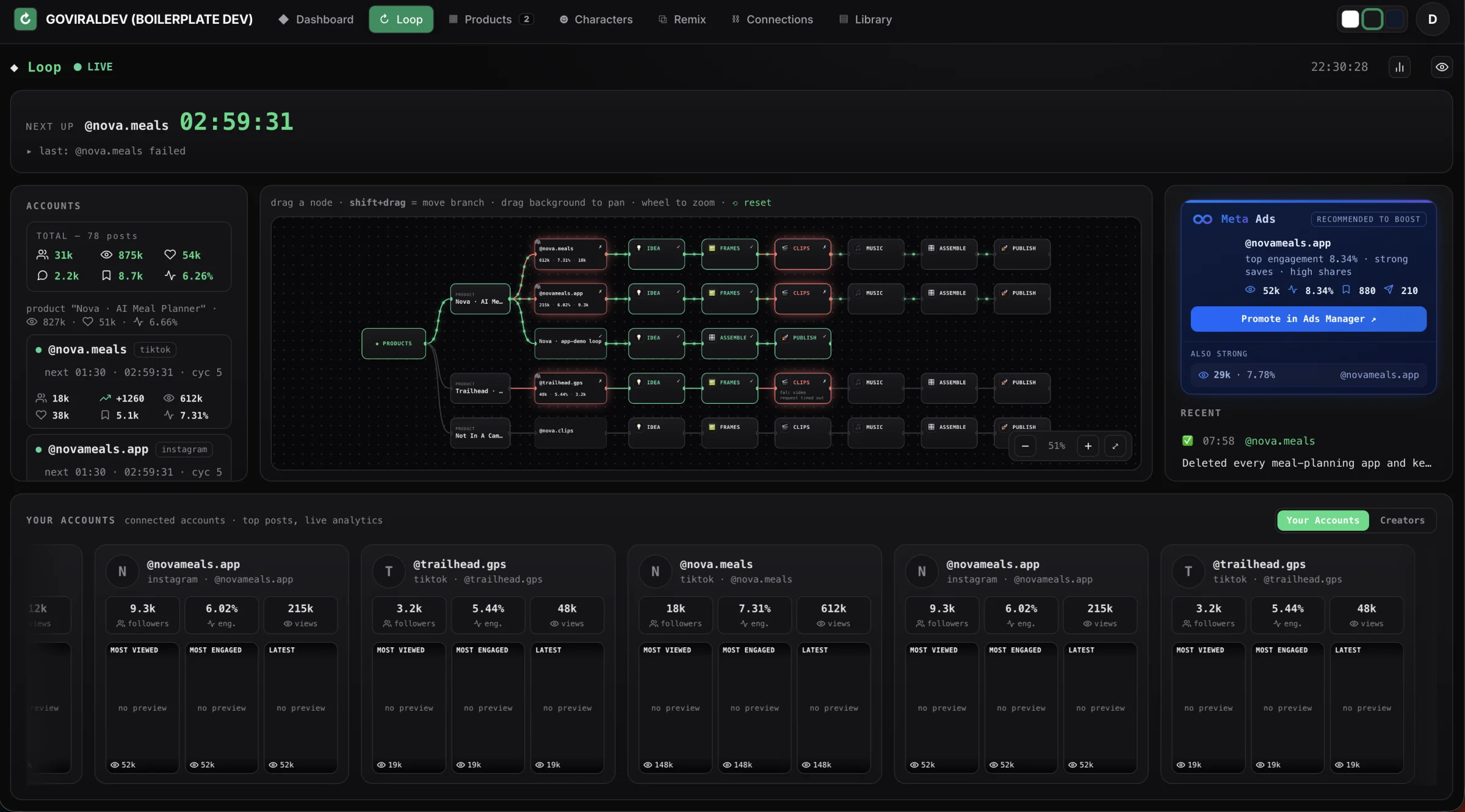Click ASSEMBLE grid icon in @nova.clips row
The height and width of the screenshot is (812, 1465).
931,427
